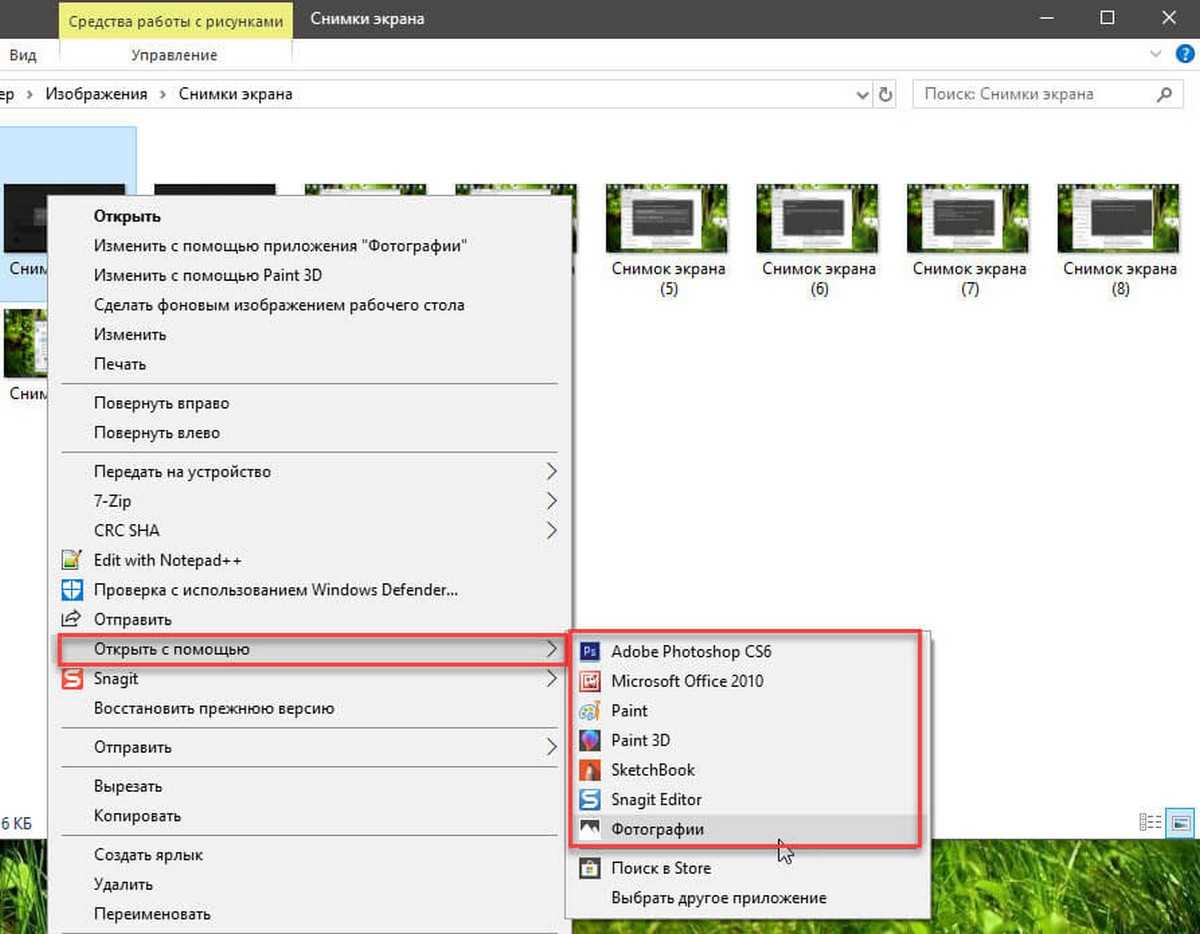1200x934 pixels.
Task: Open with Adobe Photoshop CS6 icon
Action: pos(590,652)
